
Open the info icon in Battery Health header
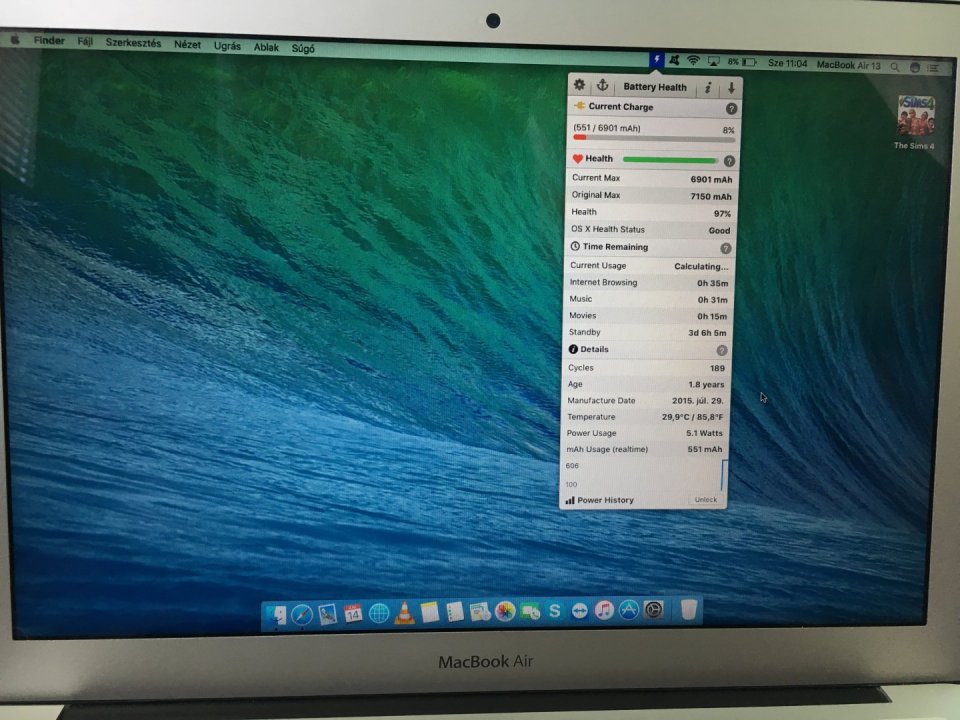[708, 88]
